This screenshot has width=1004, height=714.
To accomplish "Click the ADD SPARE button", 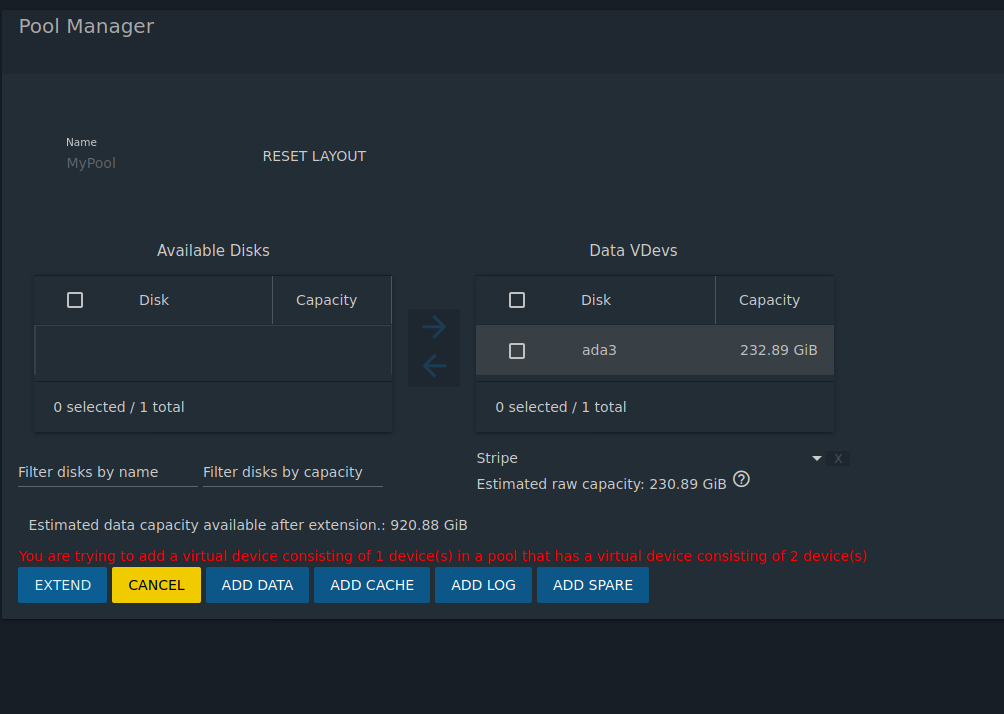I will pos(592,585).
